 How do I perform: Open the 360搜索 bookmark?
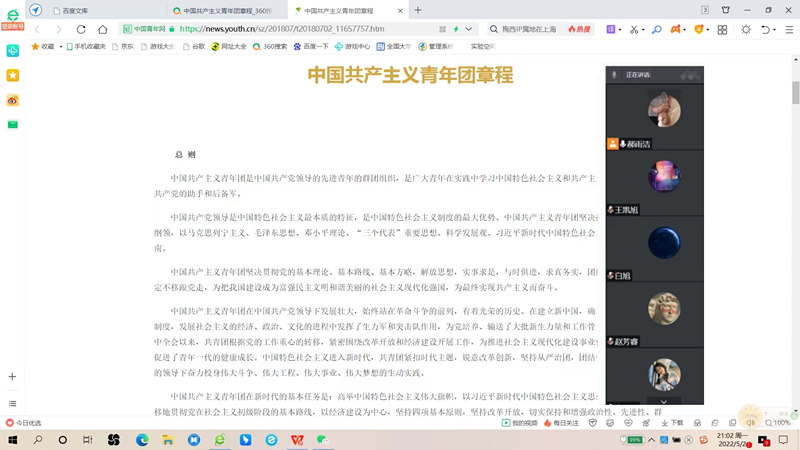tap(270, 46)
